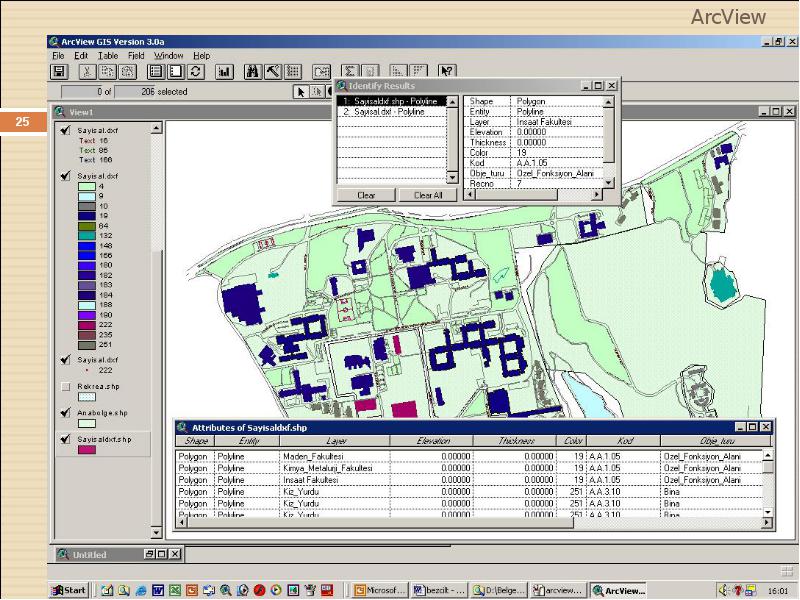Switch to the bezcit Word taskbar button
The image size is (800, 600).
point(439,590)
